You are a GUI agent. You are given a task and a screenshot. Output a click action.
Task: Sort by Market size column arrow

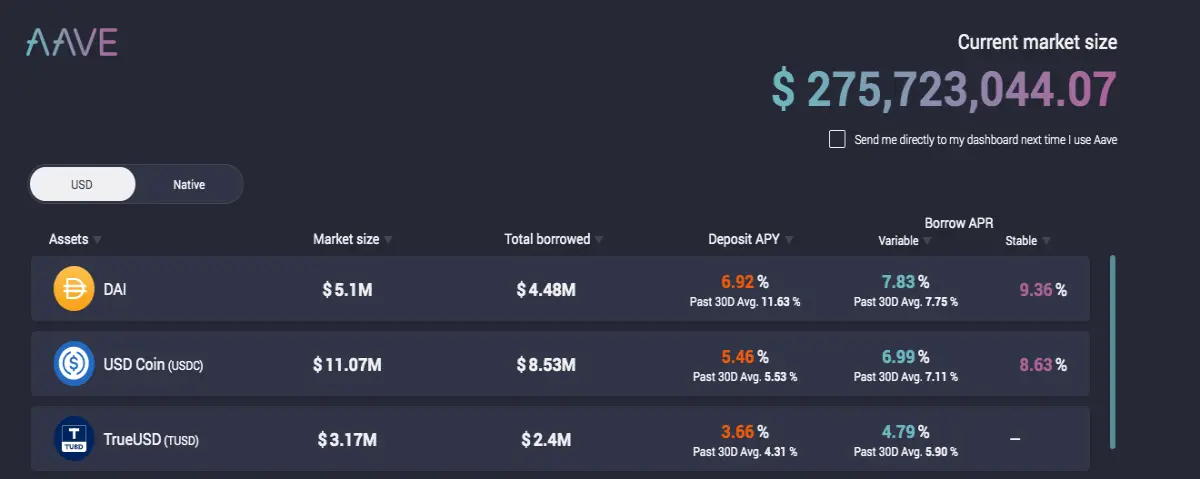pos(388,240)
